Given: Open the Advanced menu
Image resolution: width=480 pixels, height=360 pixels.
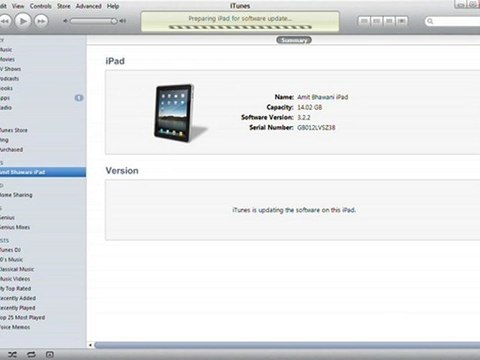Looking at the screenshot, I should [x=89, y=6].
